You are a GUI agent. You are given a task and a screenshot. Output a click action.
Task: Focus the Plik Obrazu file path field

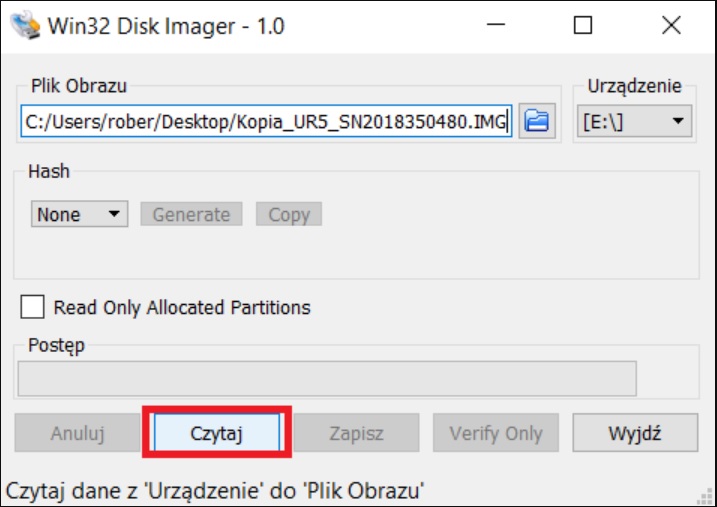tap(266, 121)
